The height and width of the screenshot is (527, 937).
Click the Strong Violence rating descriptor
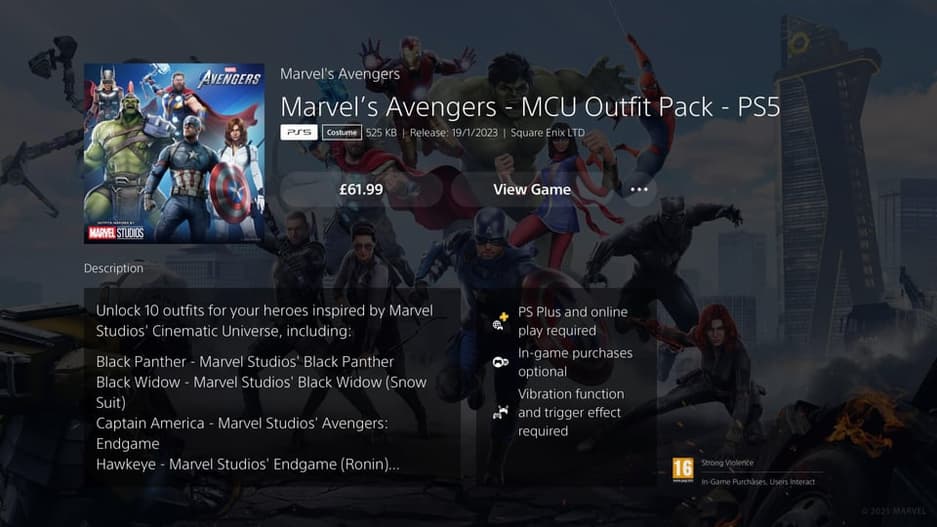[x=727, y=462]
